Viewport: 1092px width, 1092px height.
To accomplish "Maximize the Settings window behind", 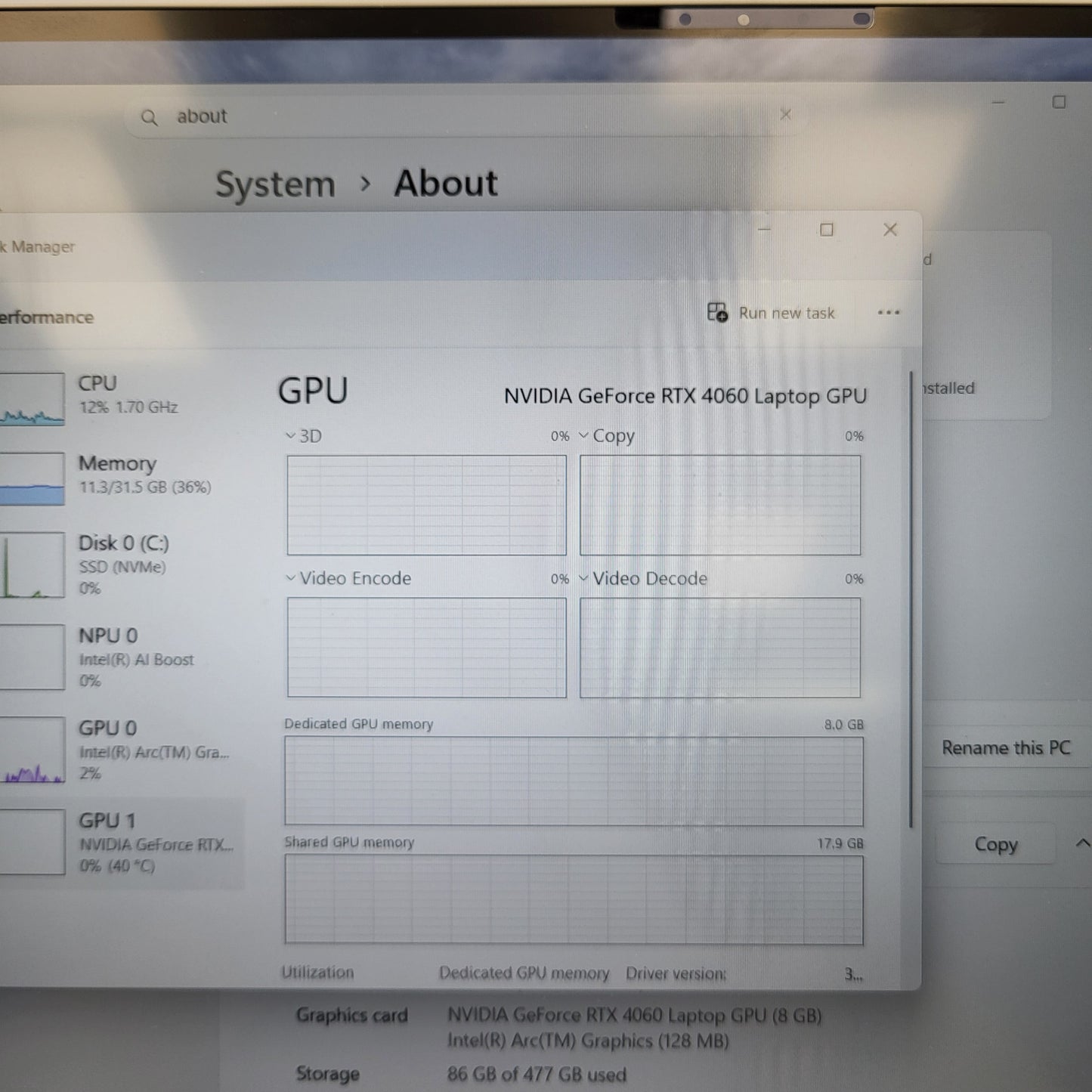I will (1059, 101).
